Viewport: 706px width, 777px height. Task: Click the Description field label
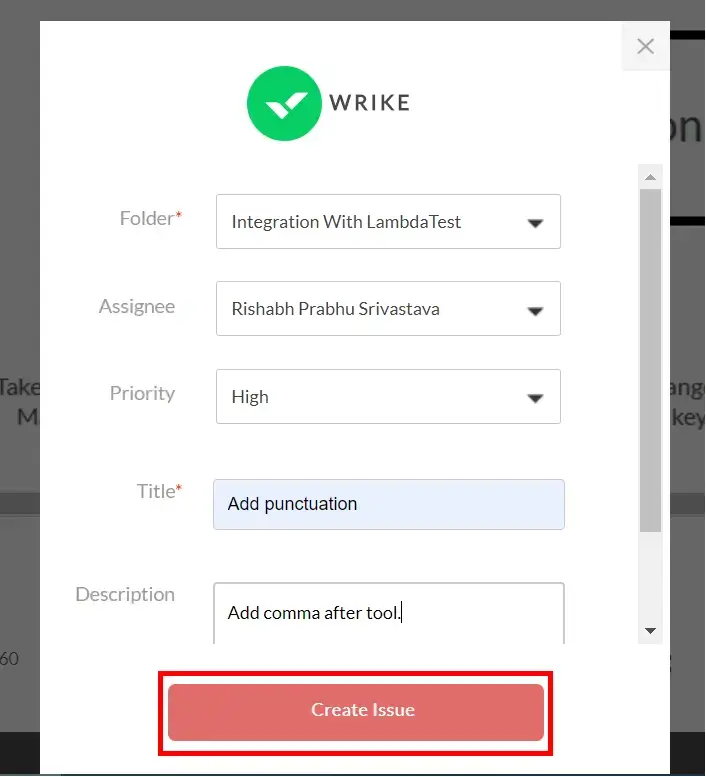pyautogui.click(x=125, y=594)
